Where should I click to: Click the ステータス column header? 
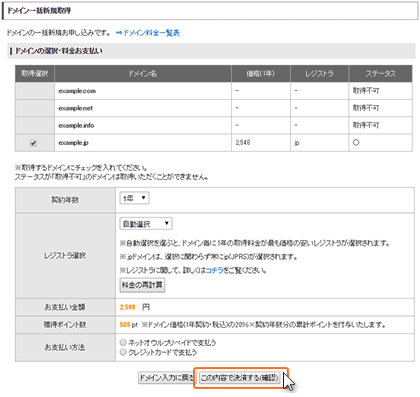point(381,74)
